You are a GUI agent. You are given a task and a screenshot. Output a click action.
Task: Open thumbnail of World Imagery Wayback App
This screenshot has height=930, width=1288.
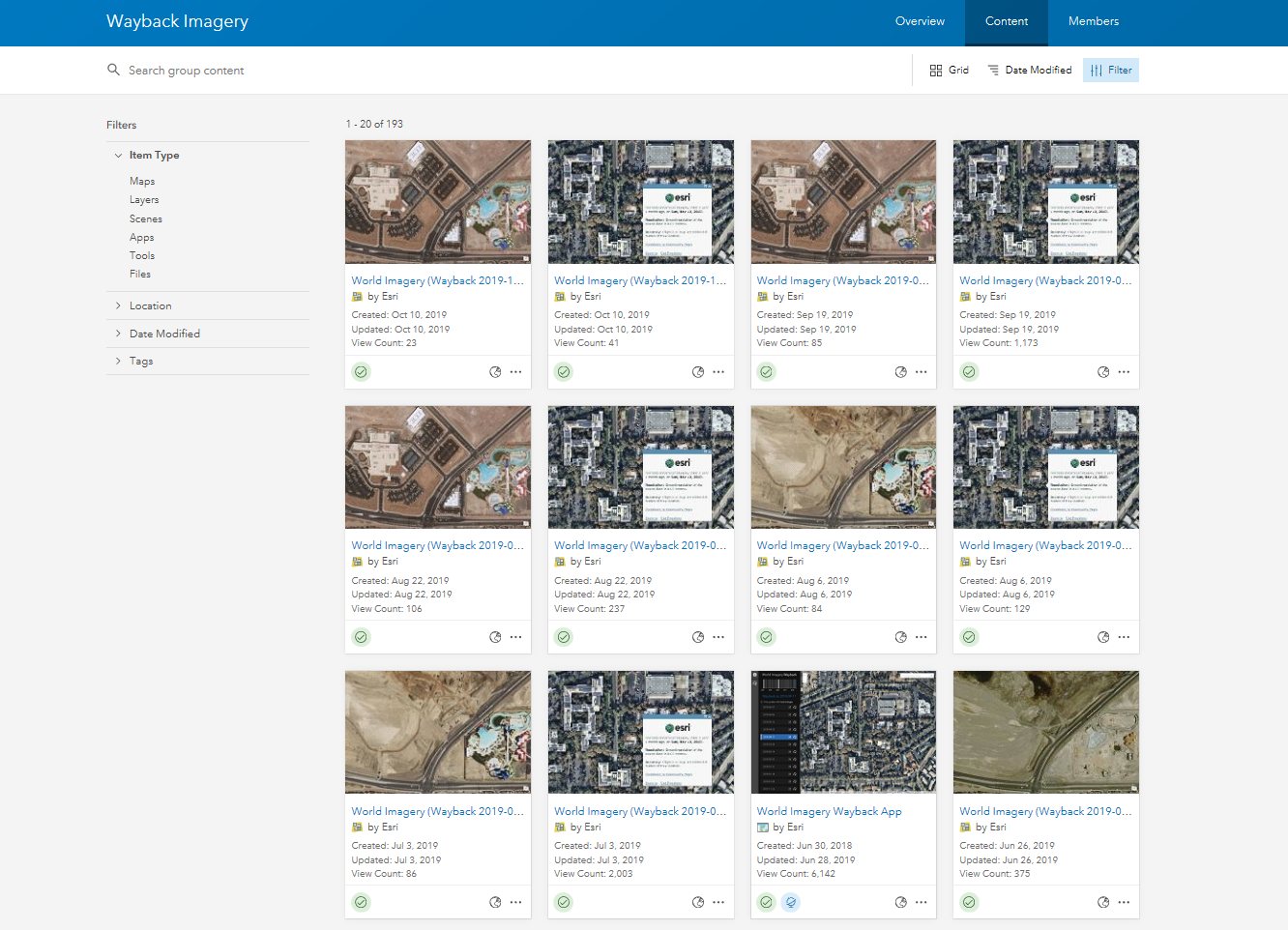pyautogui.click(x=843, y=733)
